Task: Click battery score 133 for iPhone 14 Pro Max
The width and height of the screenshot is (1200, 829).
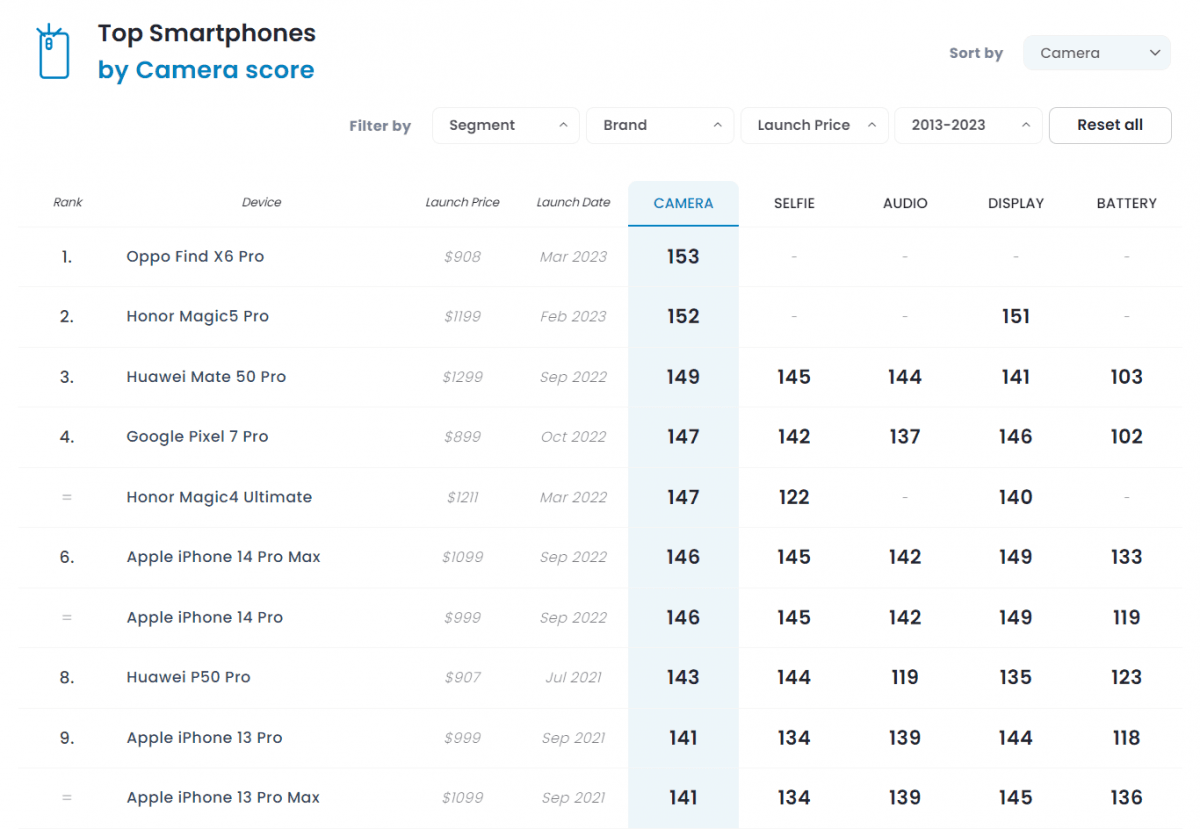Action: pyautogui.click(x=1127, y=557)
